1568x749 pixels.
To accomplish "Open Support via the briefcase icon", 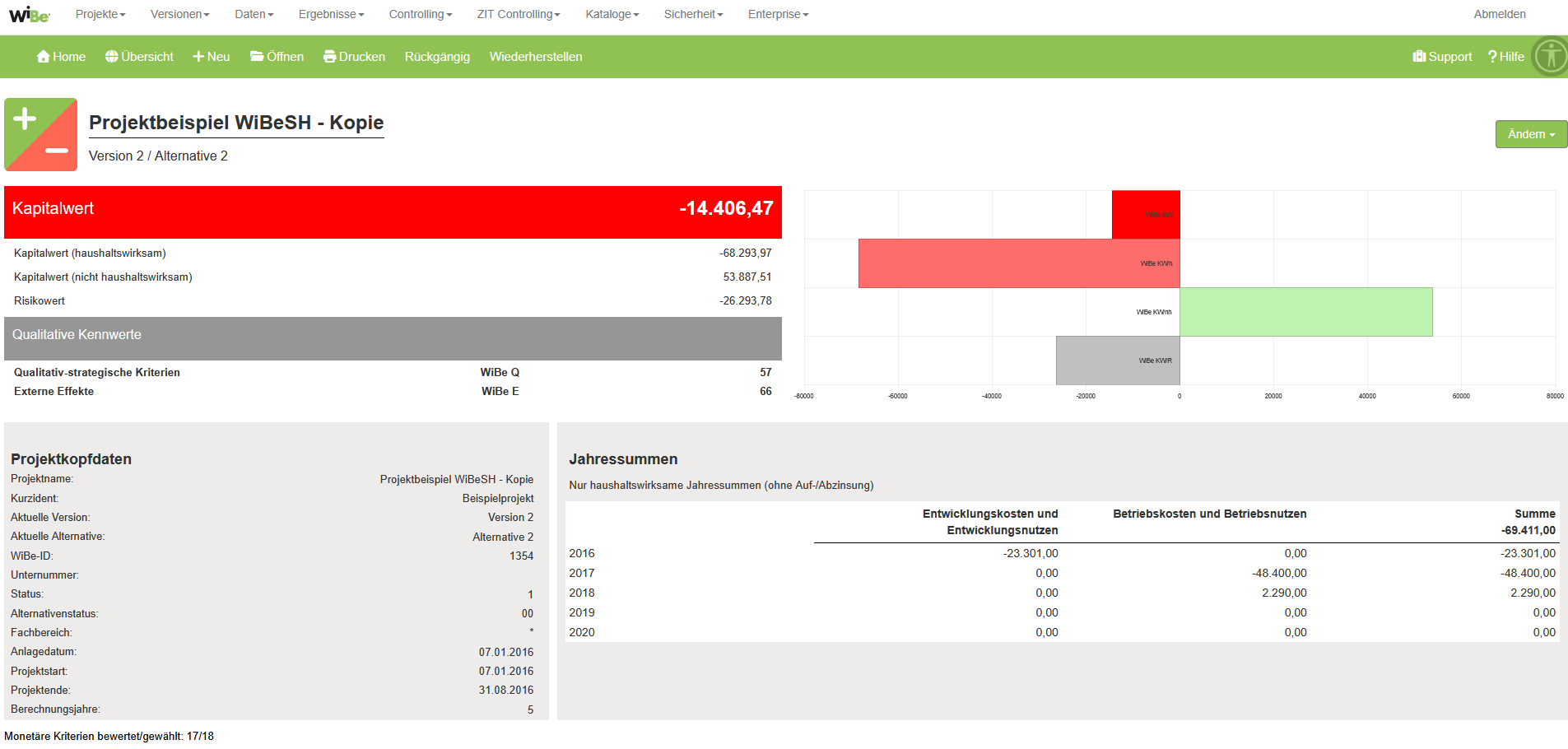I will coord(1419,57).
